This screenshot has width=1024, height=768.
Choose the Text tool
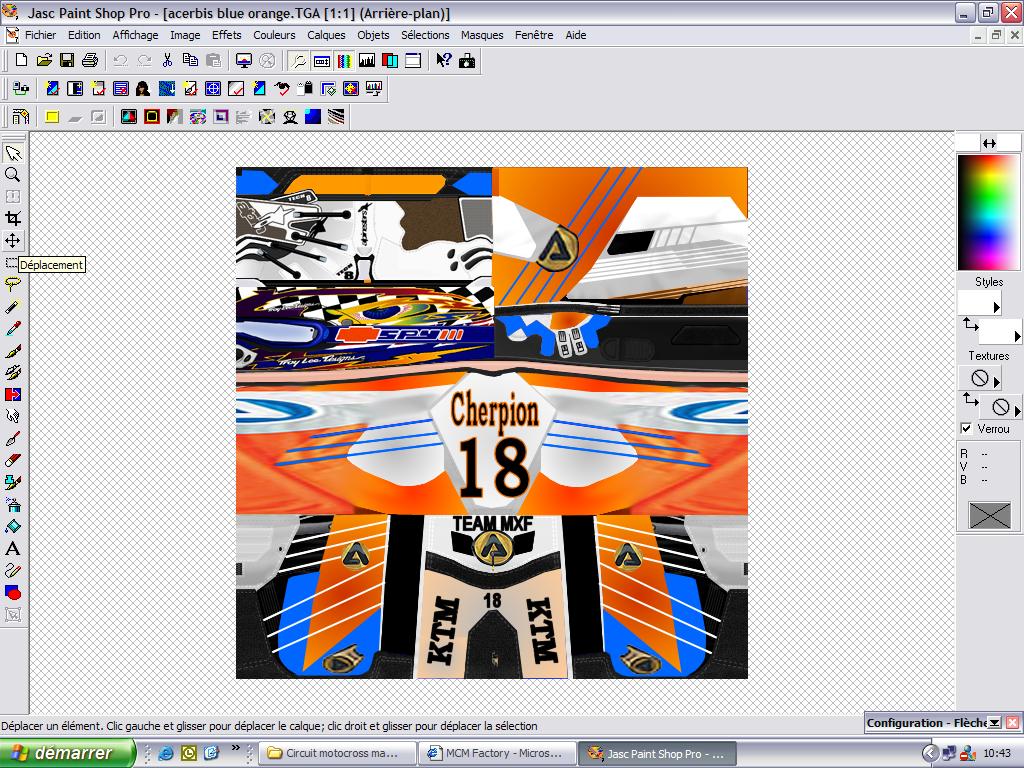pyautogui.click(x=13, y=549)
